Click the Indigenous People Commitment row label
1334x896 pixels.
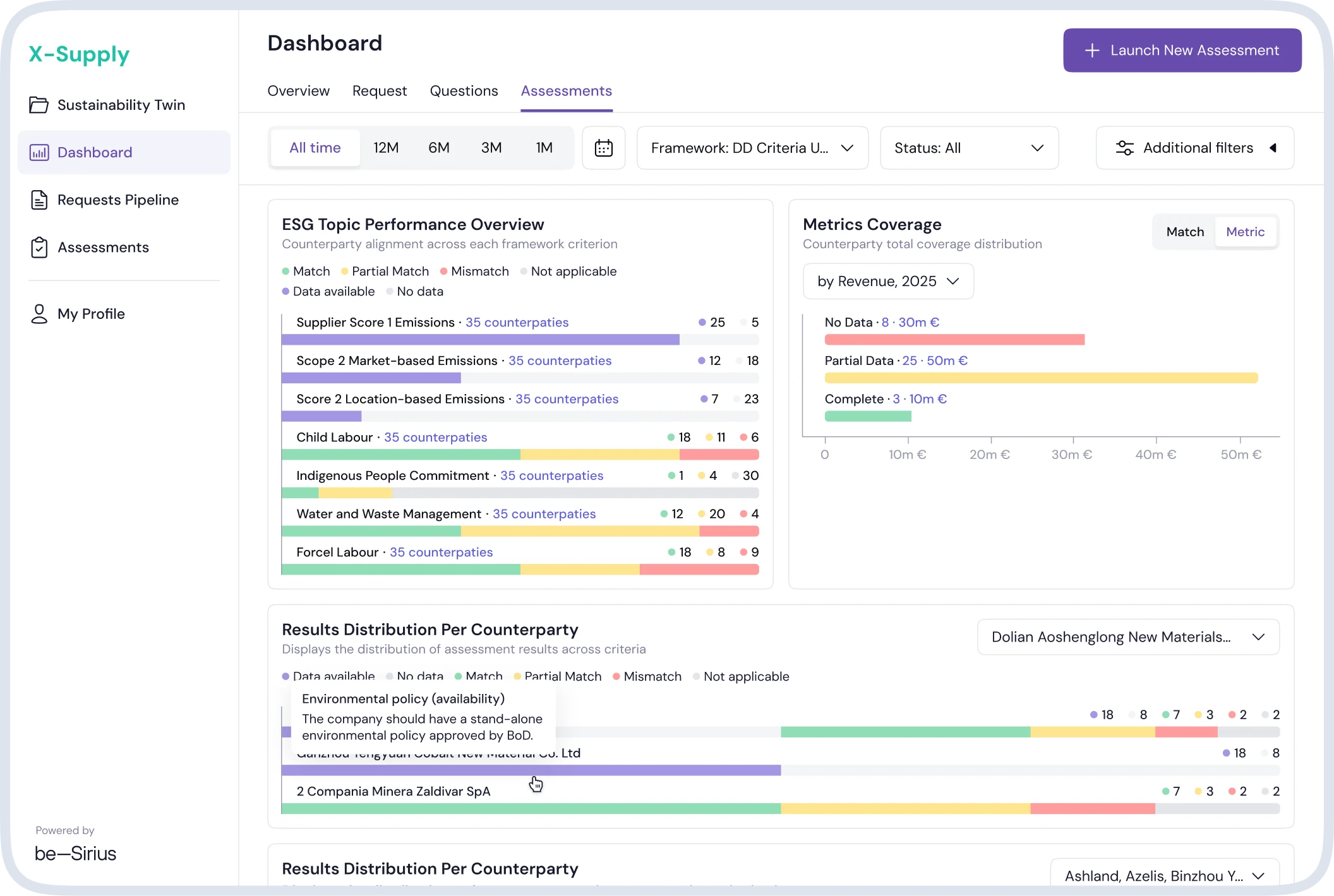coord(392,475)
